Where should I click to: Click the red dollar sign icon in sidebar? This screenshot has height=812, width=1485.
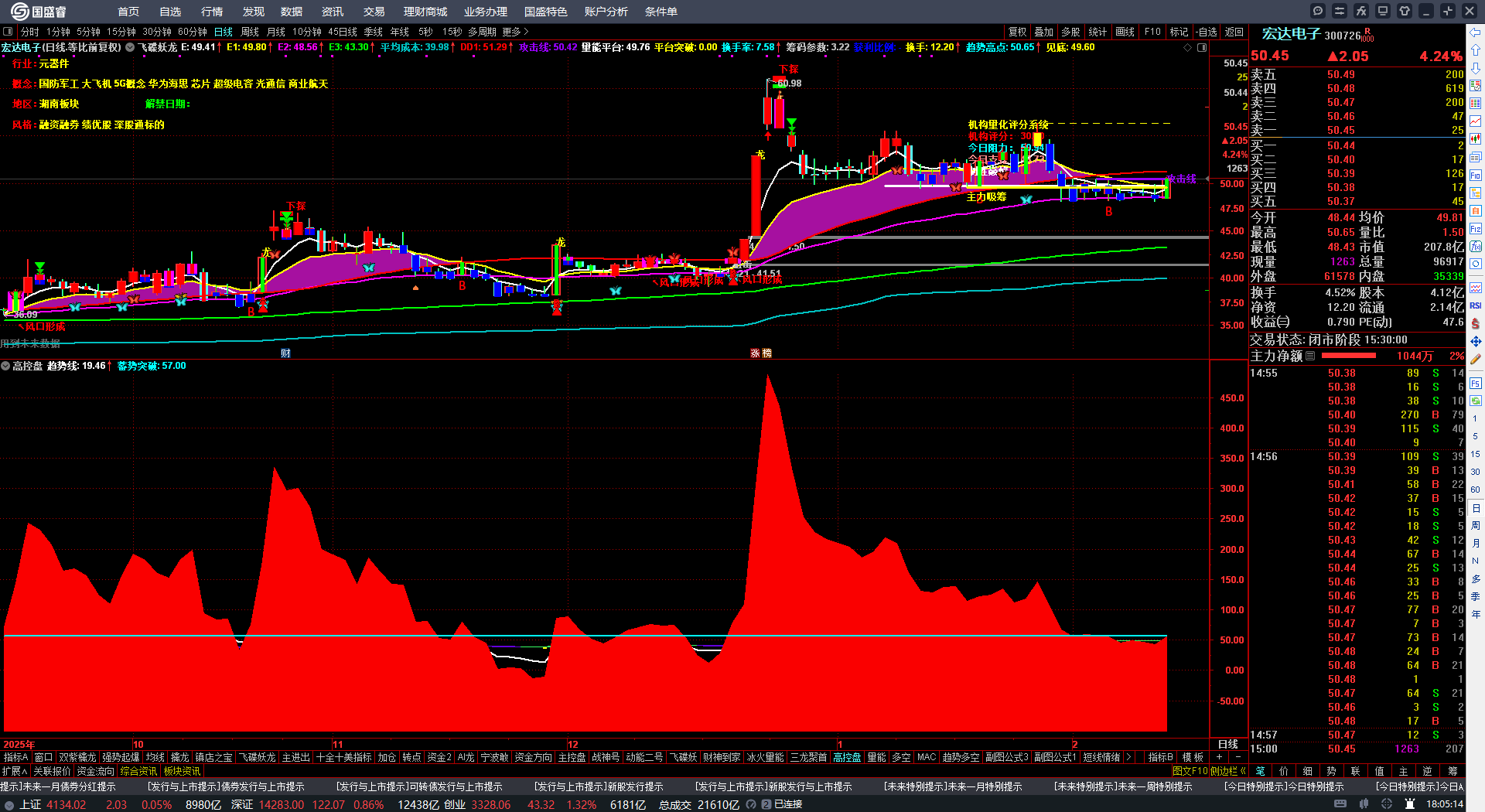click(x=1476, y=323)
